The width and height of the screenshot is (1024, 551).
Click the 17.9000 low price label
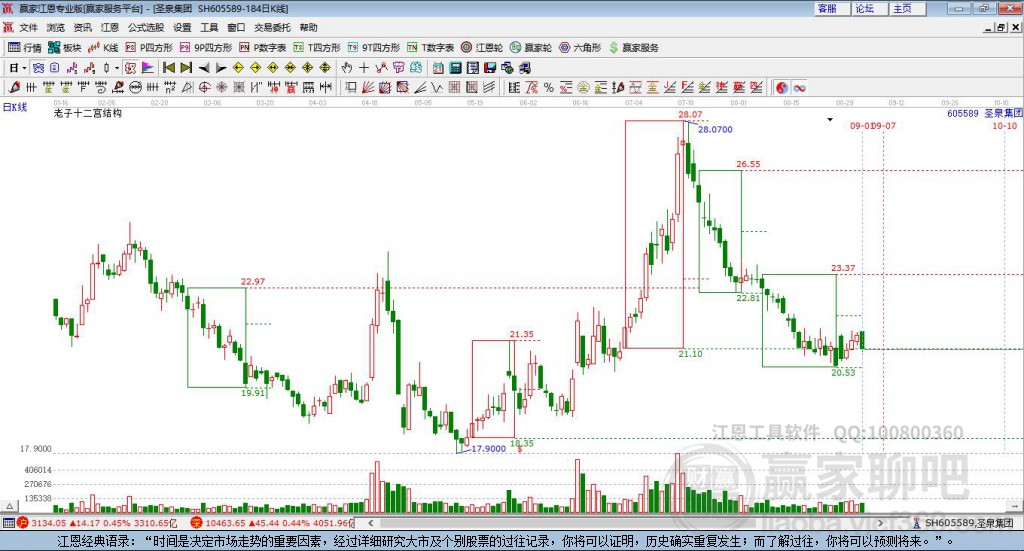(488, 449)
